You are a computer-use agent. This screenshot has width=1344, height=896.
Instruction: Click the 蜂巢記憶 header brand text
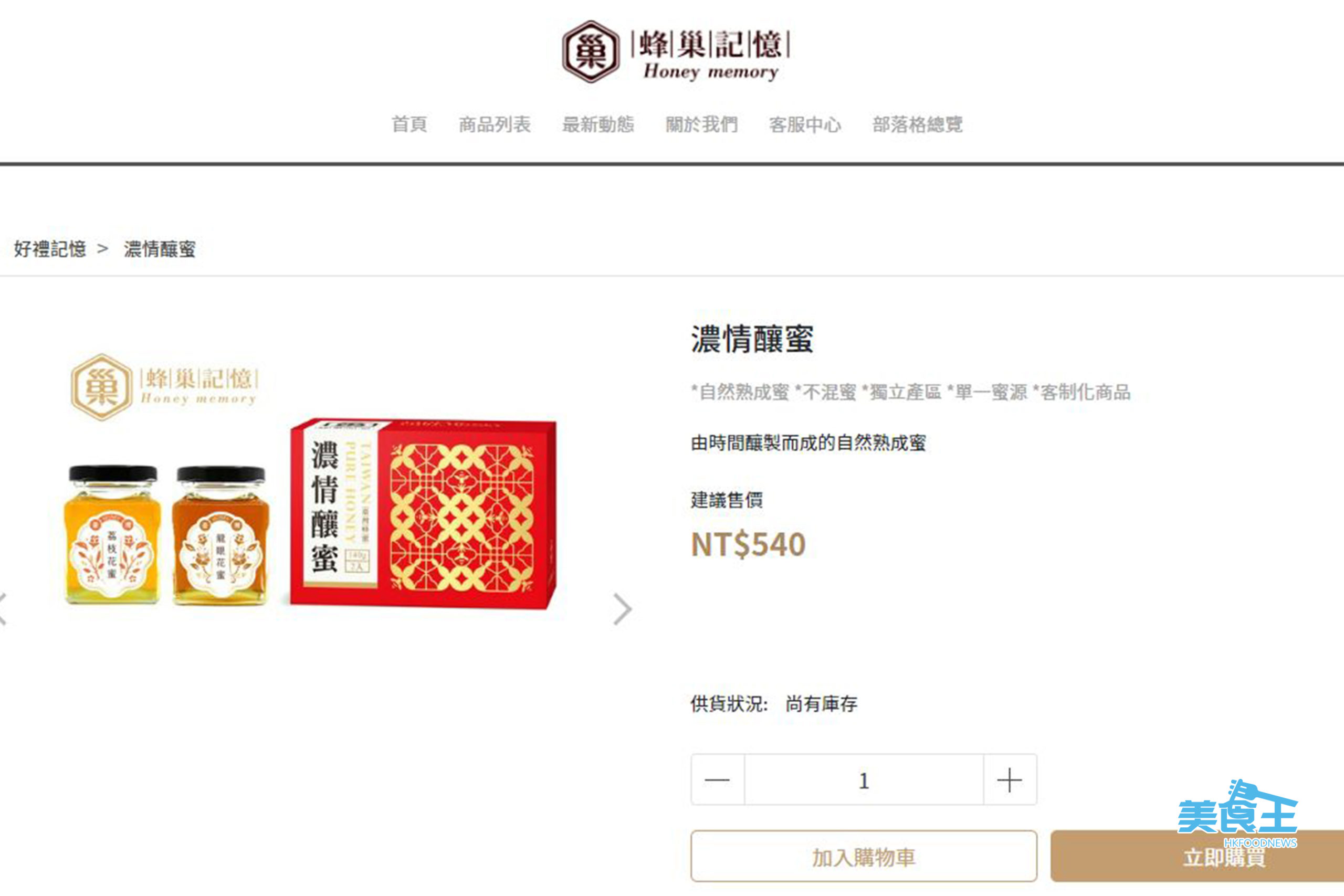pos(711,45)
